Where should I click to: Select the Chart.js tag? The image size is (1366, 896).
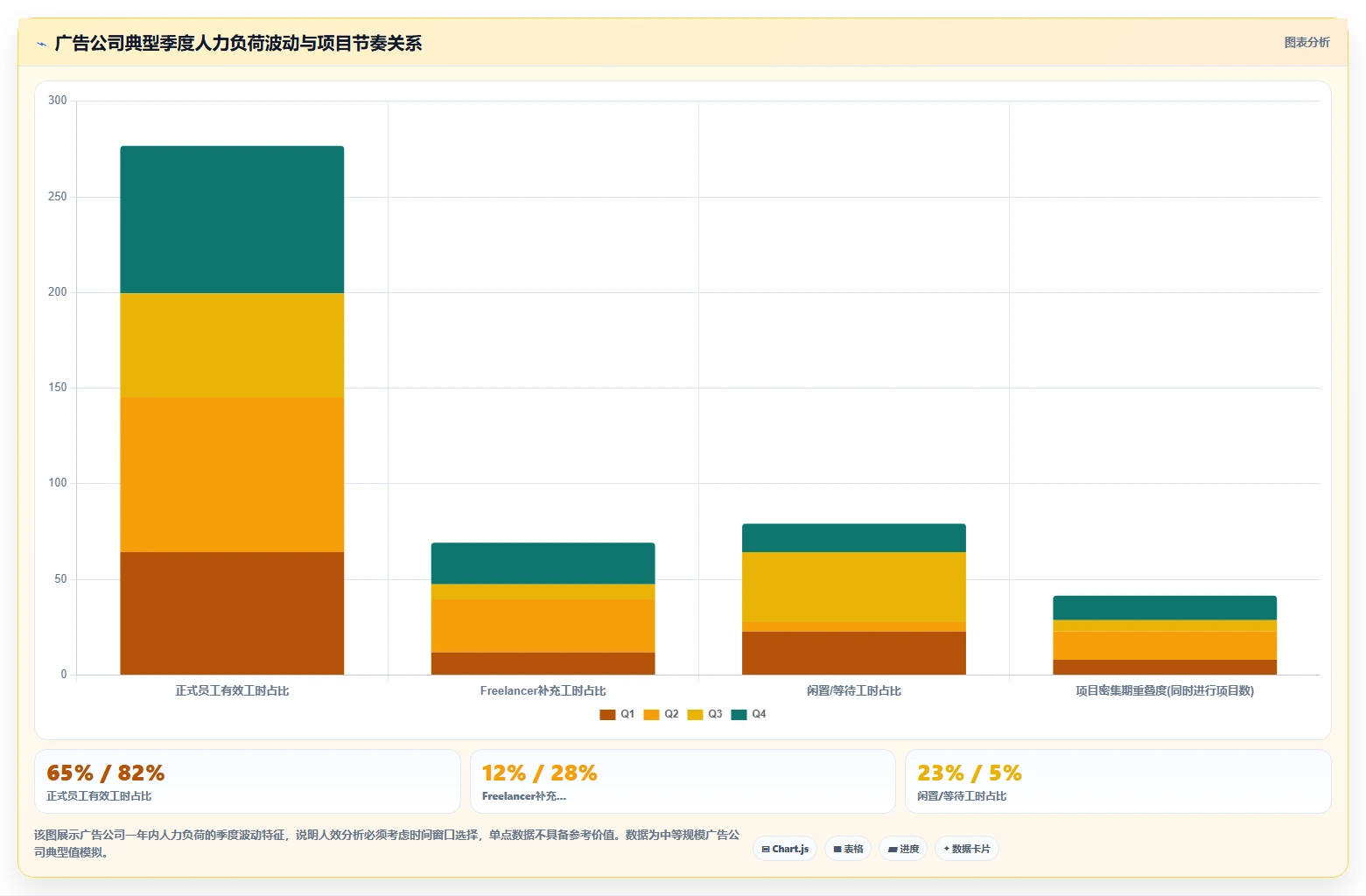tap(785, 849)
